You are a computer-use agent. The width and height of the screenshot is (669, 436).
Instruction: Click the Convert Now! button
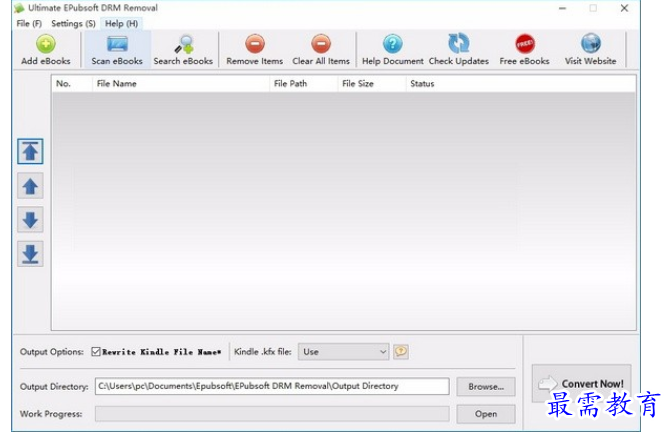582,384
